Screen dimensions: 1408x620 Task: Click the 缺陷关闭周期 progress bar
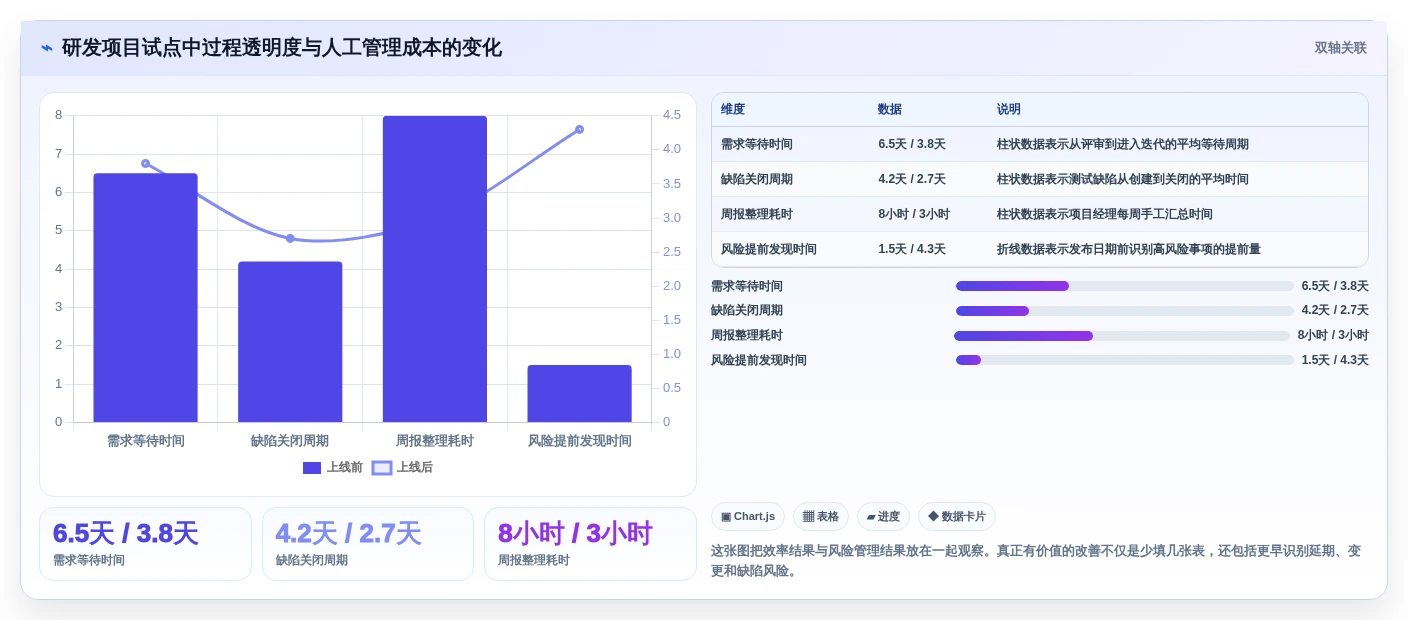tap(1124, 311)
